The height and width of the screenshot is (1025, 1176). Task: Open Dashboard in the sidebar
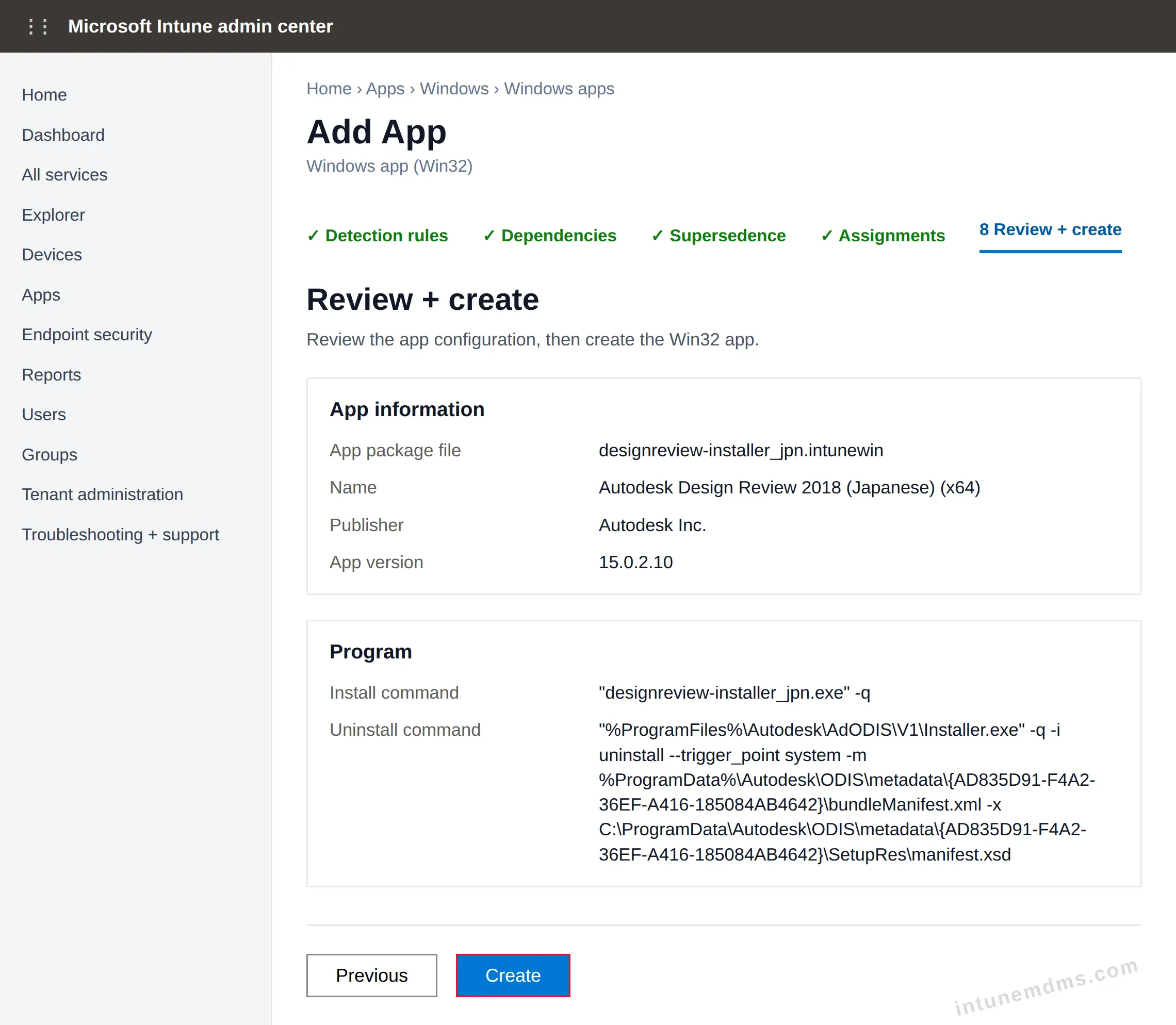[x=63, y=135]
